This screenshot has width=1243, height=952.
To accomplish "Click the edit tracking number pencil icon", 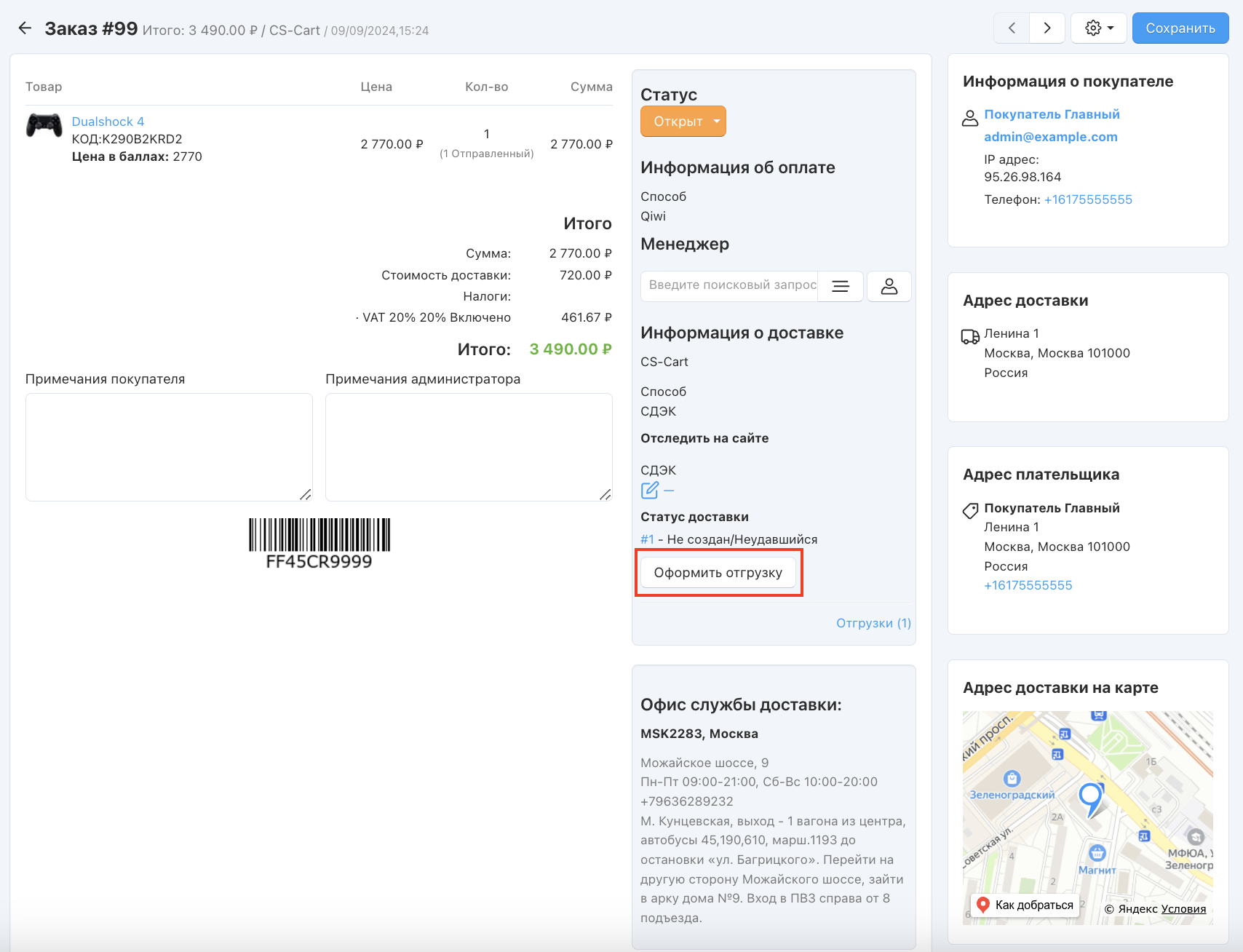I will coord(650,491).
